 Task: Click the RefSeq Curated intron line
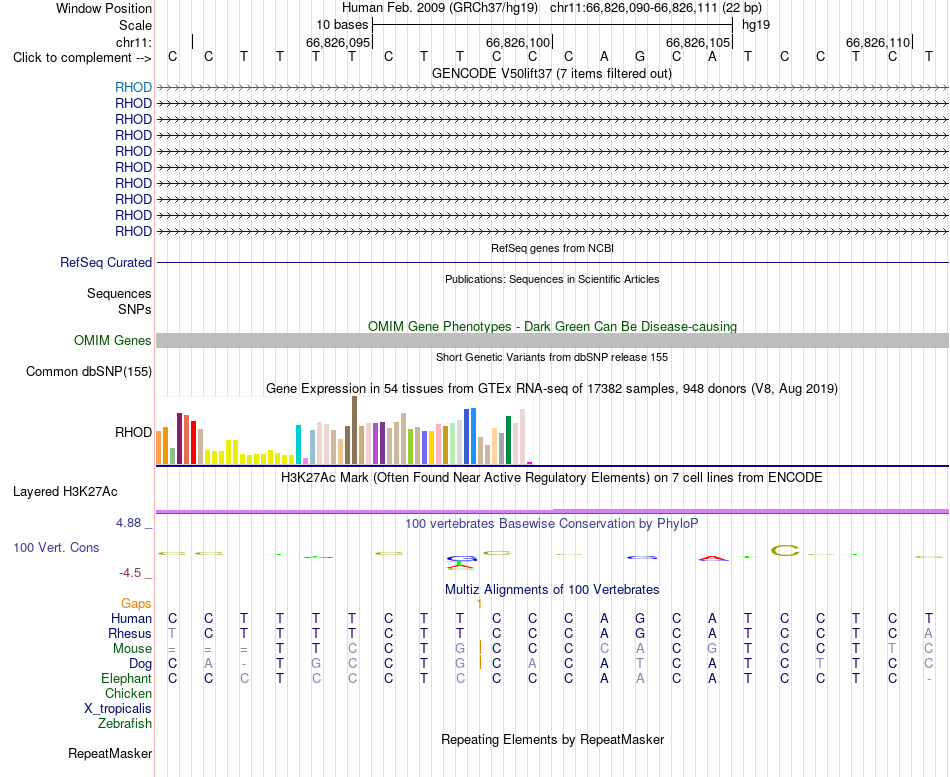[552, 262]
